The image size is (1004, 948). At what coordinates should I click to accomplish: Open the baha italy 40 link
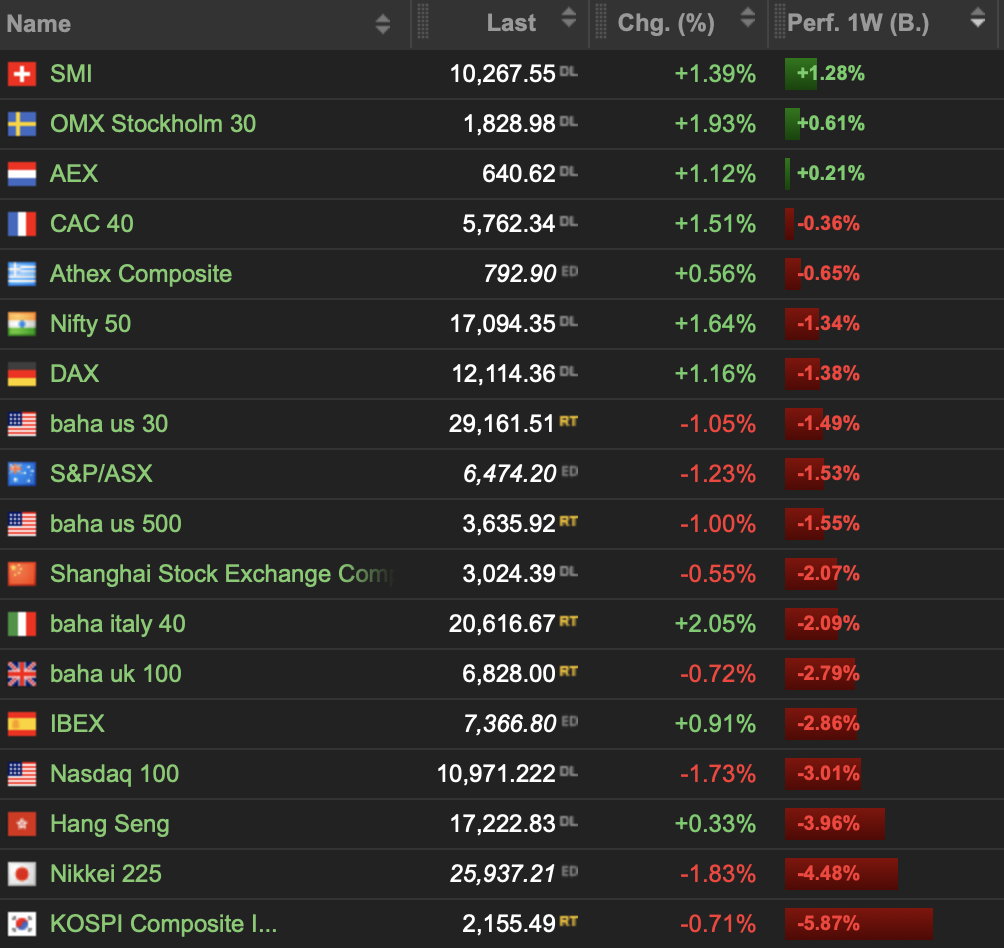118,624
